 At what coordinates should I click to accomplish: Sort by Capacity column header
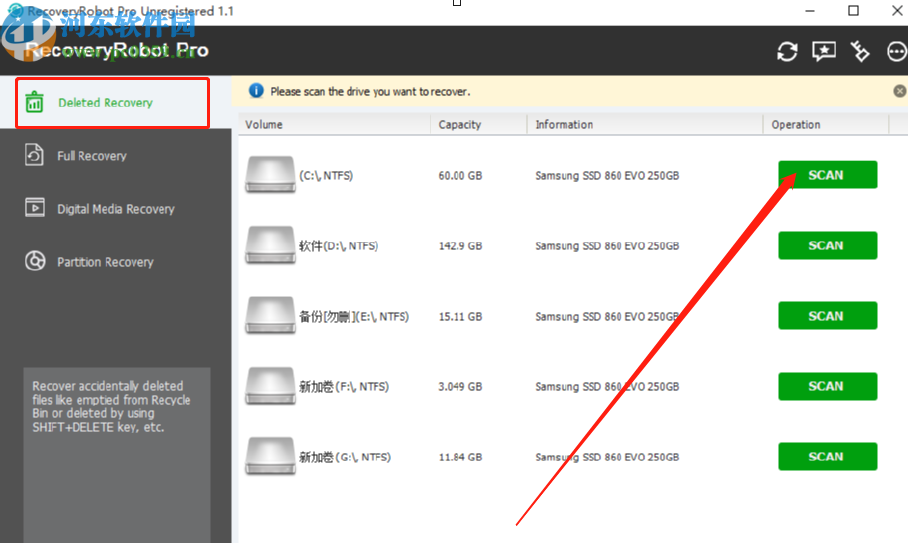[479, 124]
